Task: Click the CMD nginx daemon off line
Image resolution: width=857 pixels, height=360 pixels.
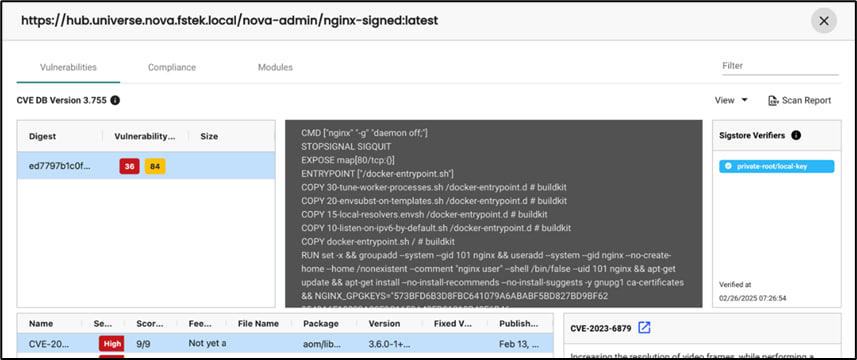Action: [x=364, y=133]
